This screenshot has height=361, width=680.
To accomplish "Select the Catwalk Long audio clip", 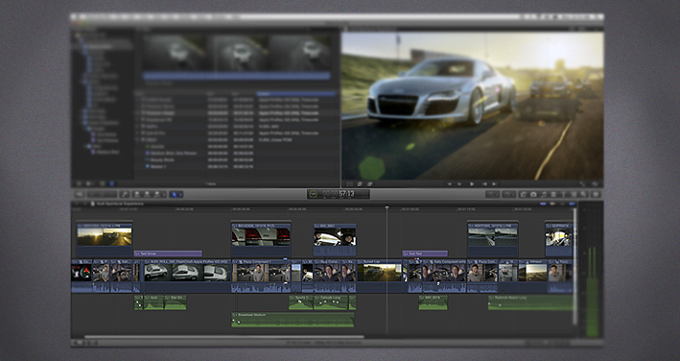I will pos(331,302).
